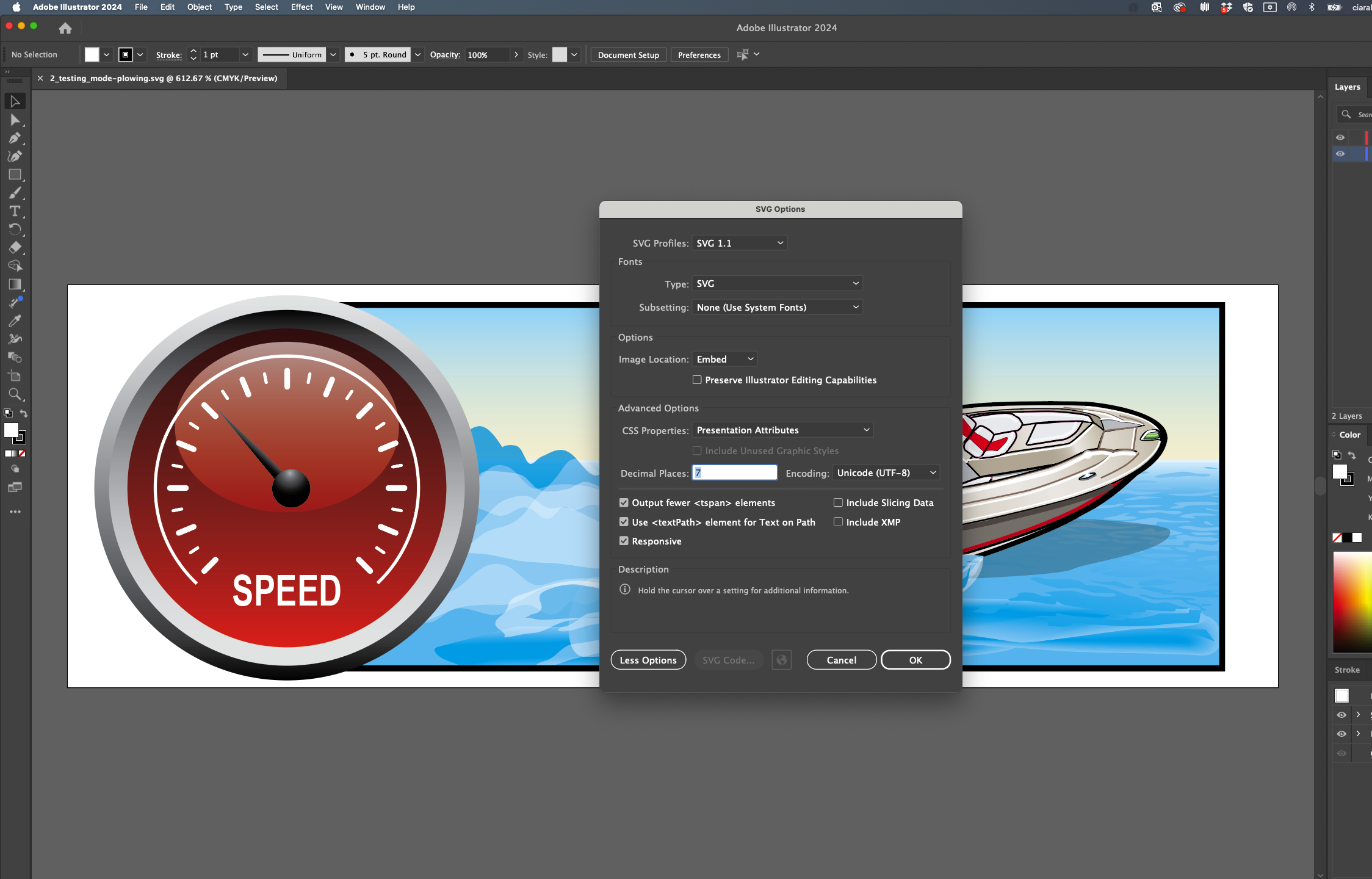
Task: Click the Decimal Places input field
Action: coord(734,472)
